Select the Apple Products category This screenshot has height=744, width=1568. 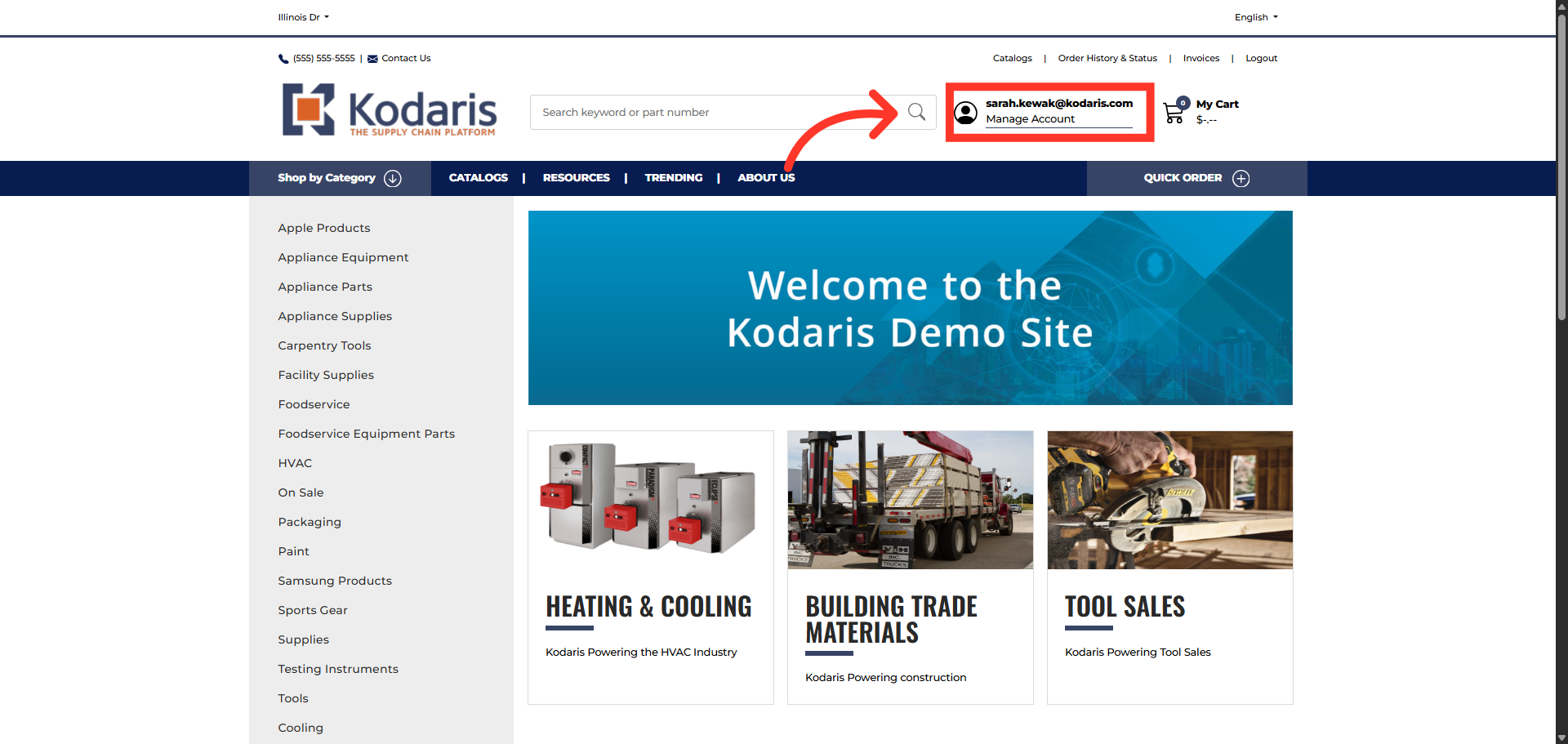323,228
